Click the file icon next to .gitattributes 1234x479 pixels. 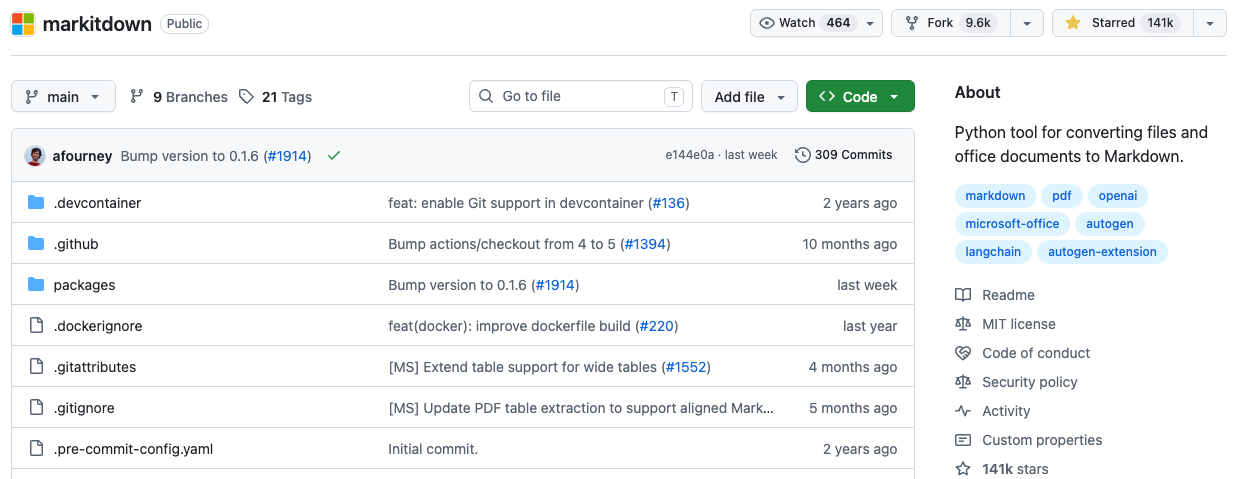click(36, 366)
